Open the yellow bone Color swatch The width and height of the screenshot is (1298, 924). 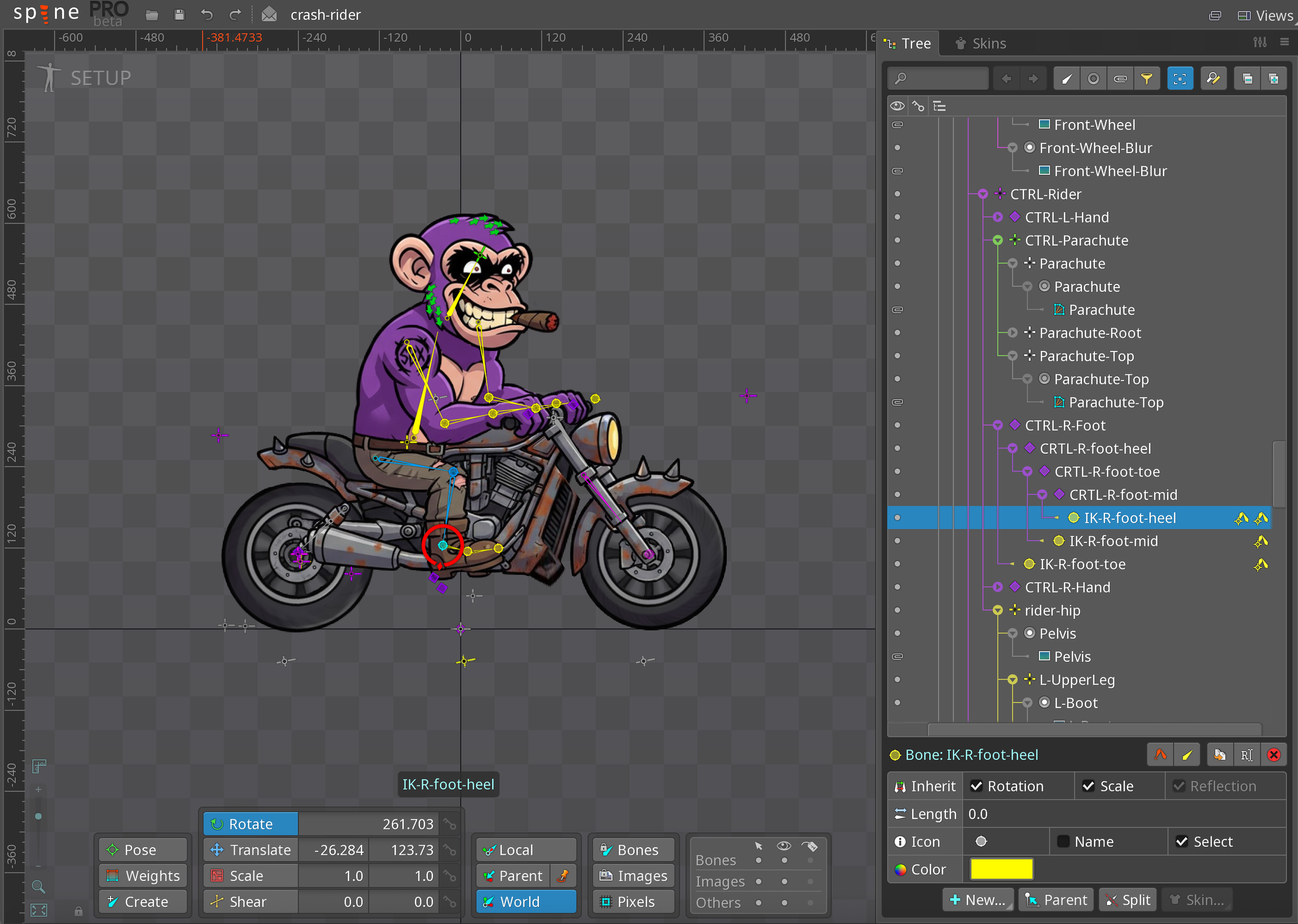pos(1002,869)
